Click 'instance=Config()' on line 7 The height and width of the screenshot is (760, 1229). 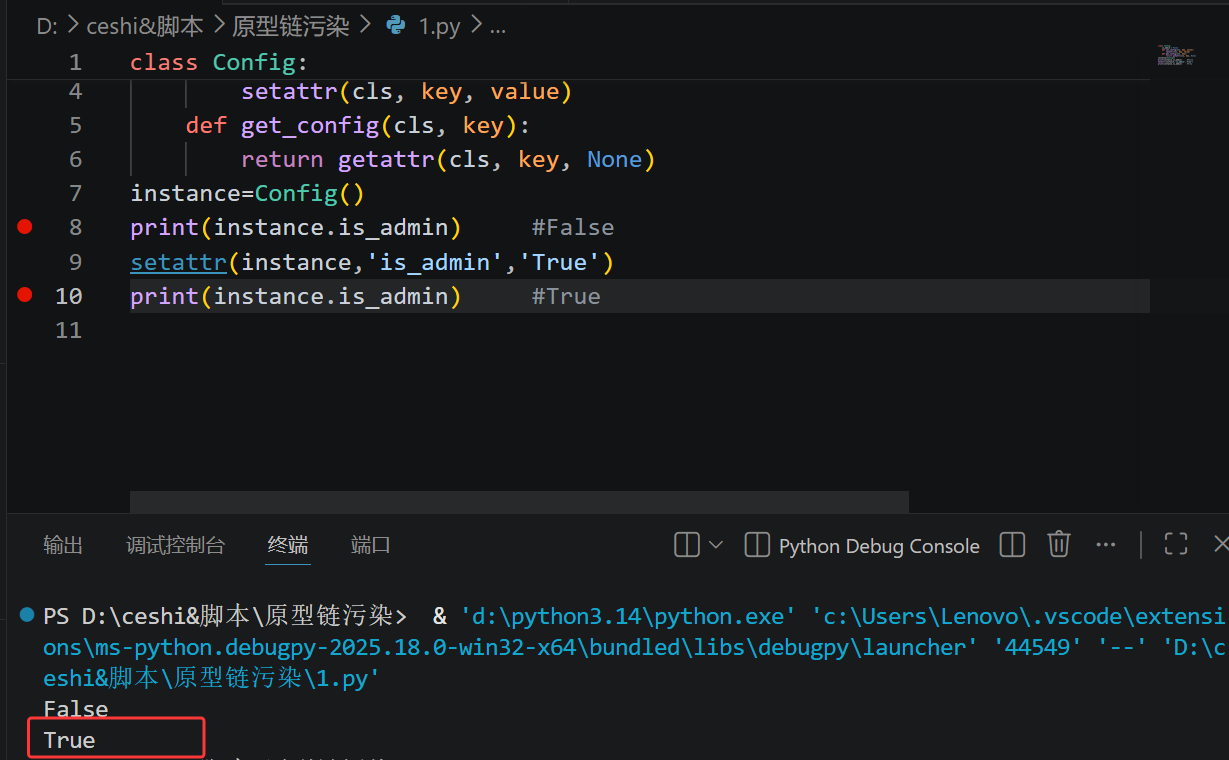coord(248,193)
